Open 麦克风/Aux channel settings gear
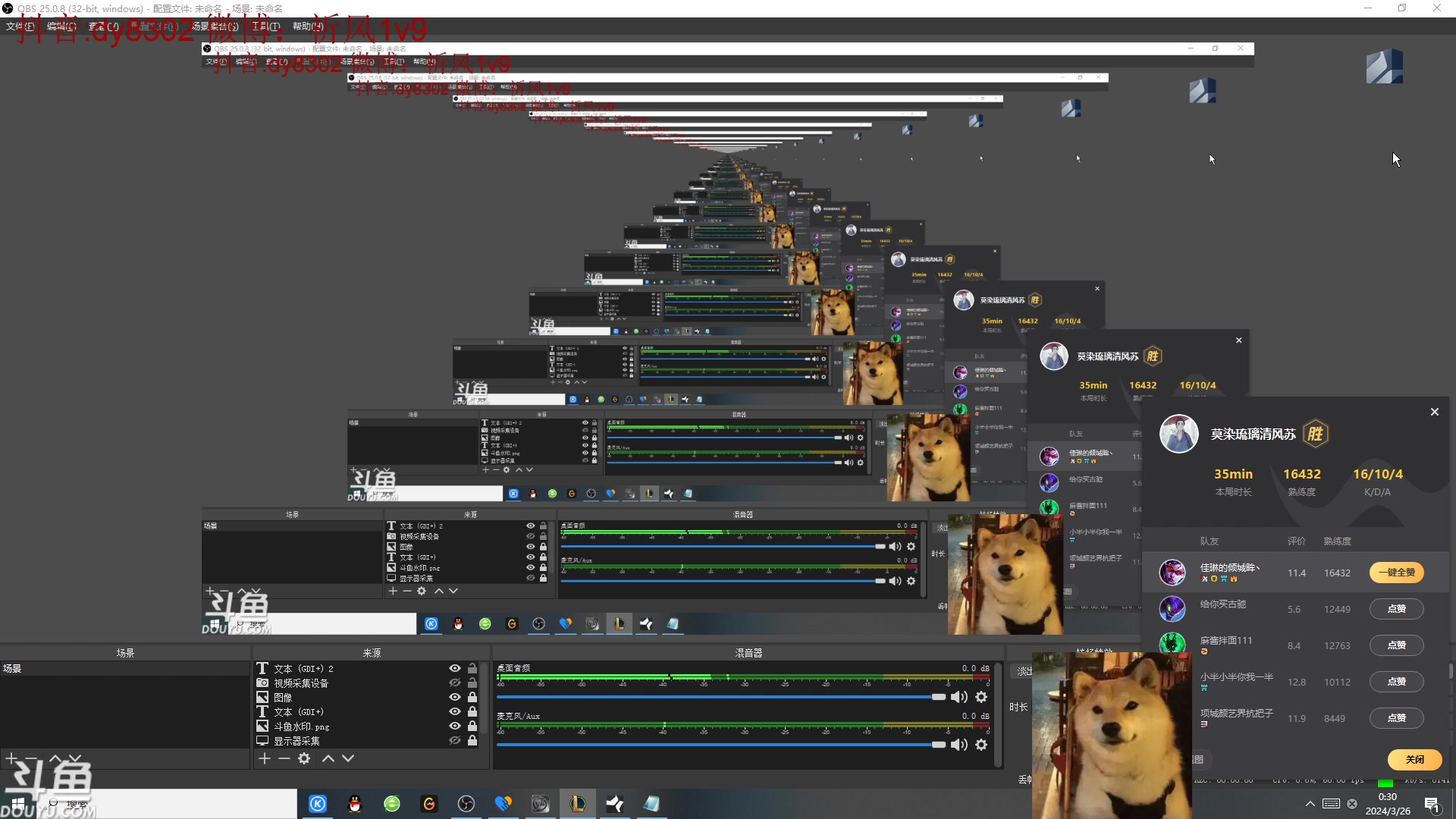1456x819 pixels. coord(981,745)
